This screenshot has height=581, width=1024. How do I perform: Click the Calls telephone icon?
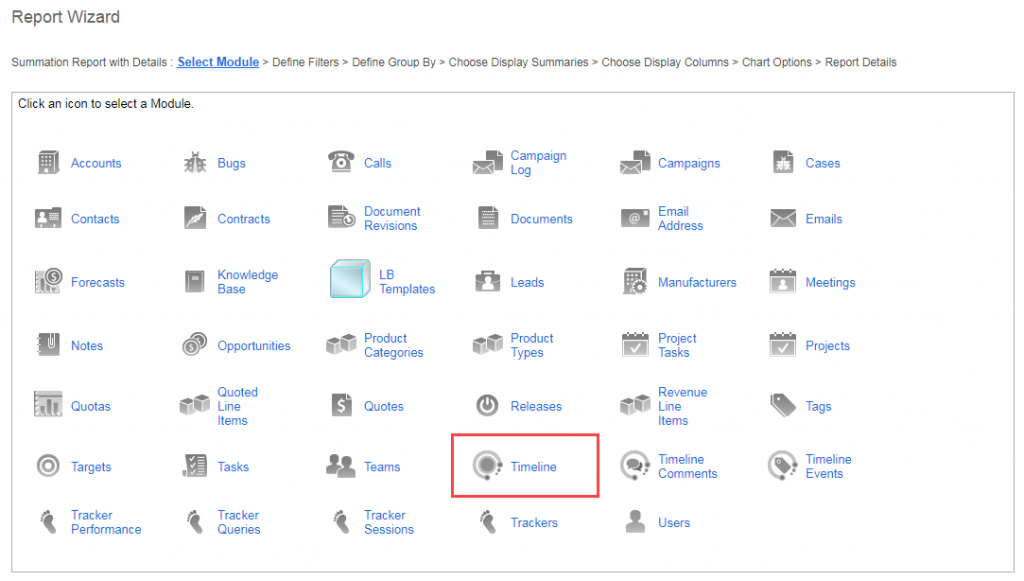[341, 163]
